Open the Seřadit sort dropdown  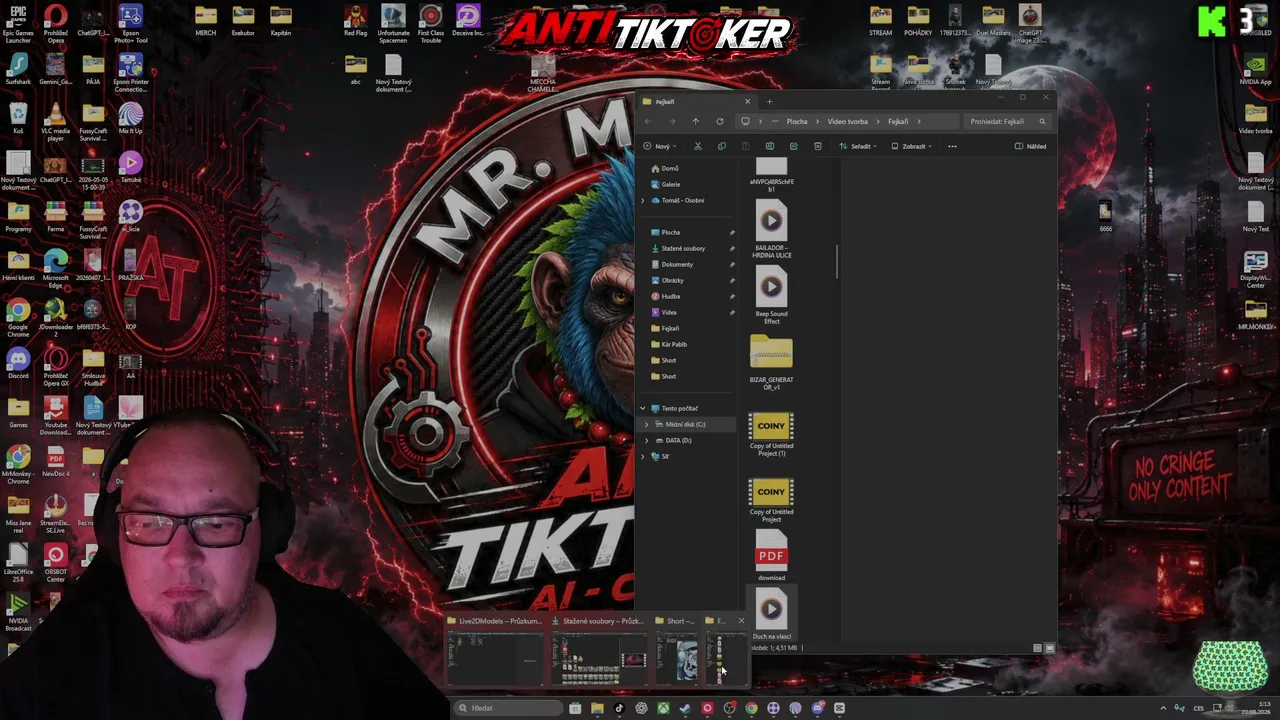858,146
